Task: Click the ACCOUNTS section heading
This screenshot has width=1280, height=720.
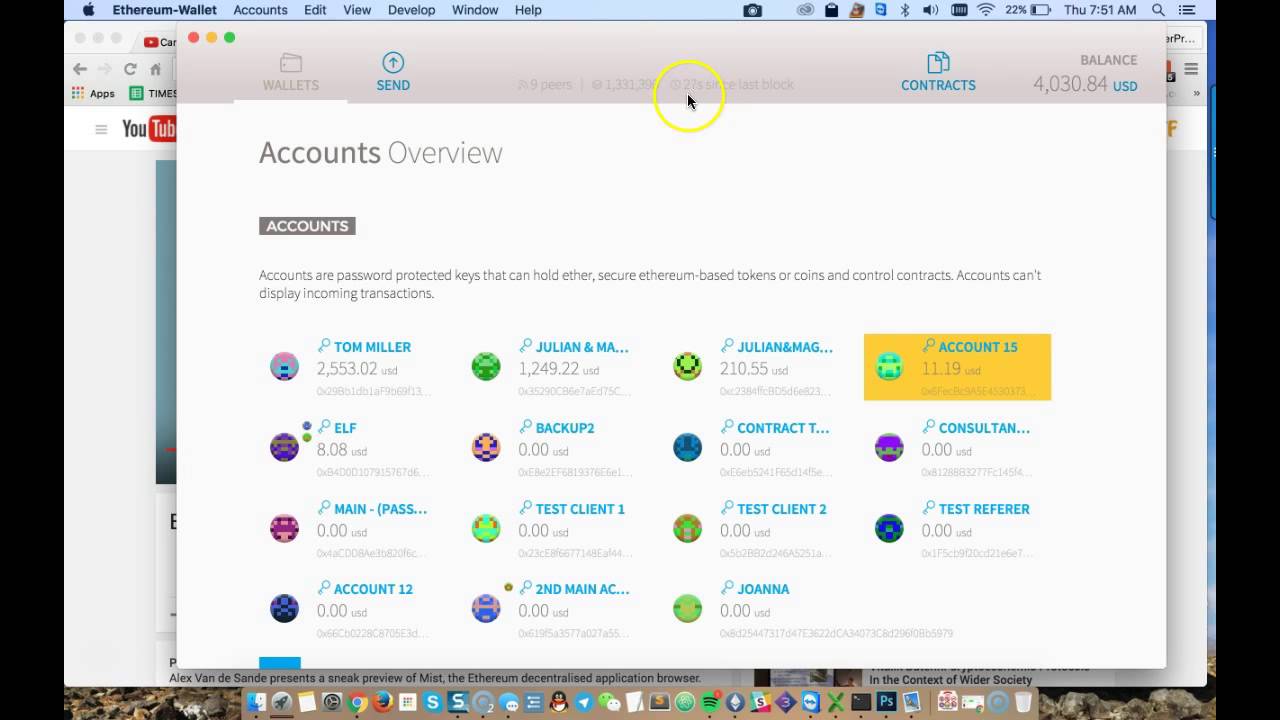Action: pyautogui.click(x=307, y=226)
